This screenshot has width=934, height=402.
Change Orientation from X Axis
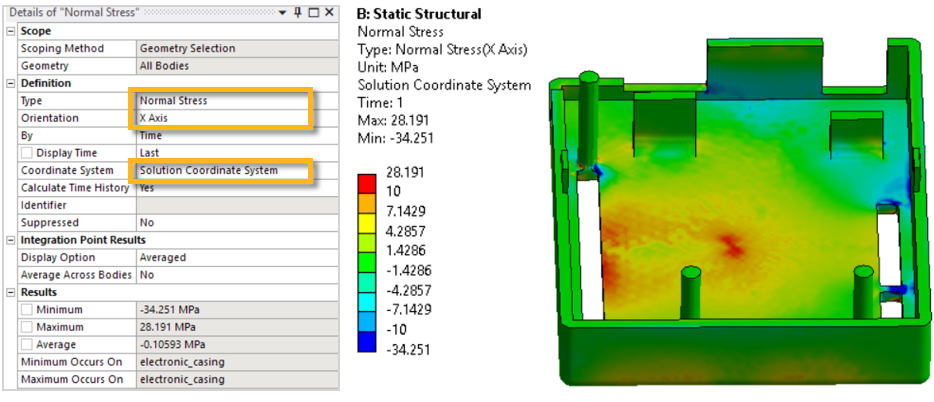[223, 118]
